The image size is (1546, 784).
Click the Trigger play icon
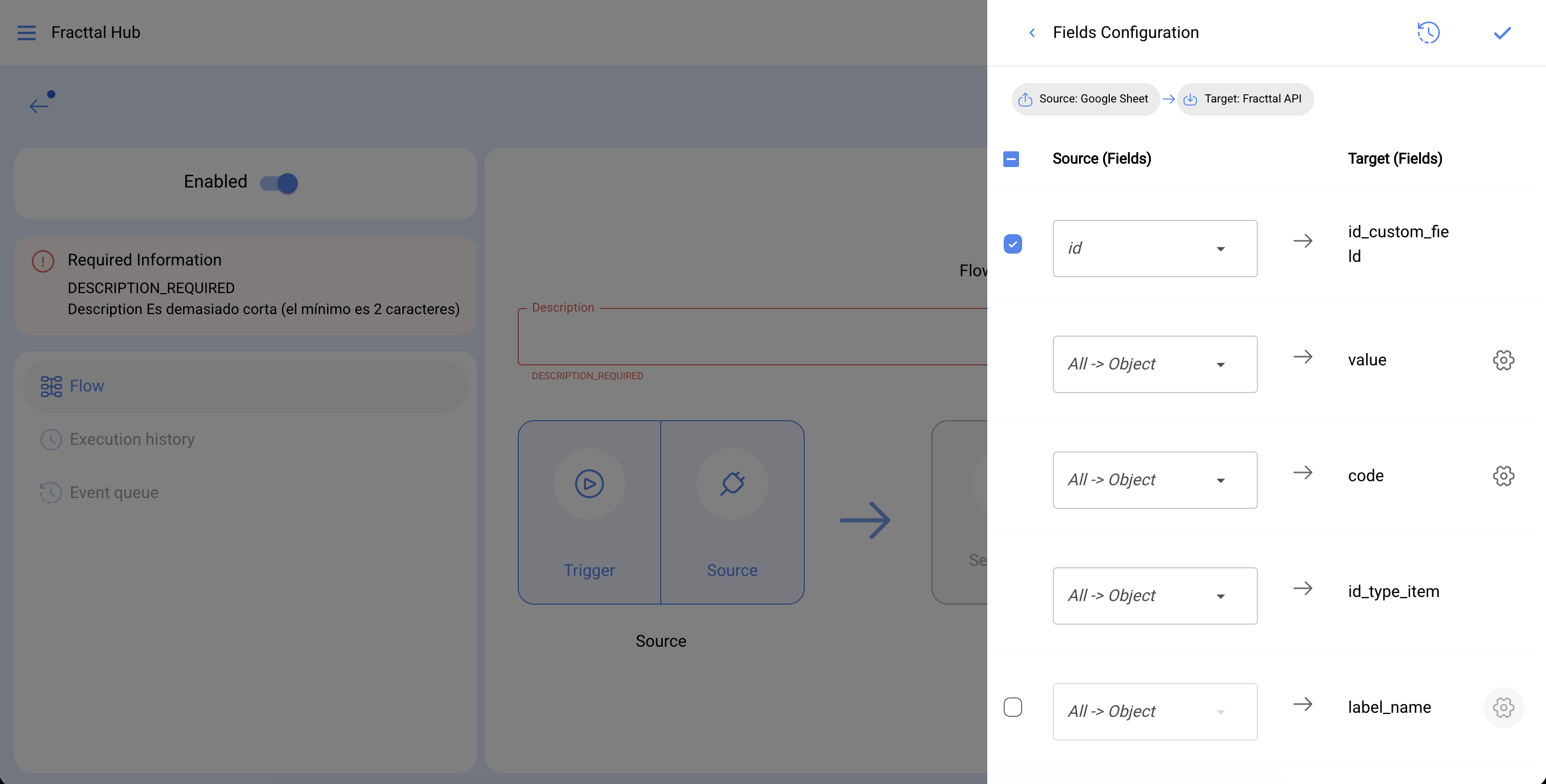[x=589, y=484]
